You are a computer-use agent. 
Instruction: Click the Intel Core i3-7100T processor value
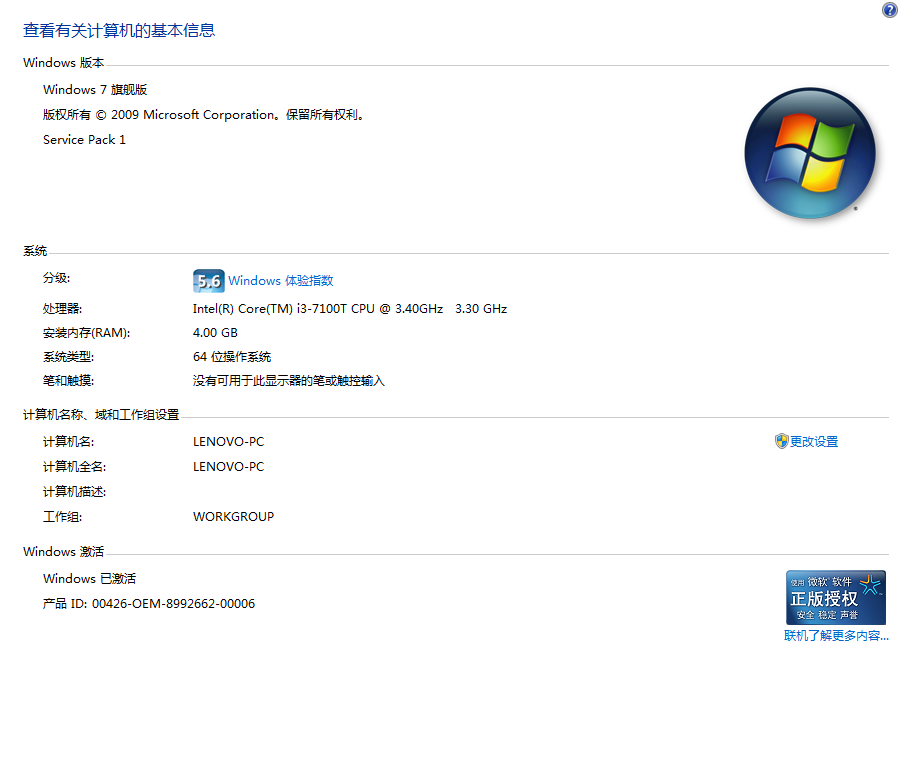[350, 309]
